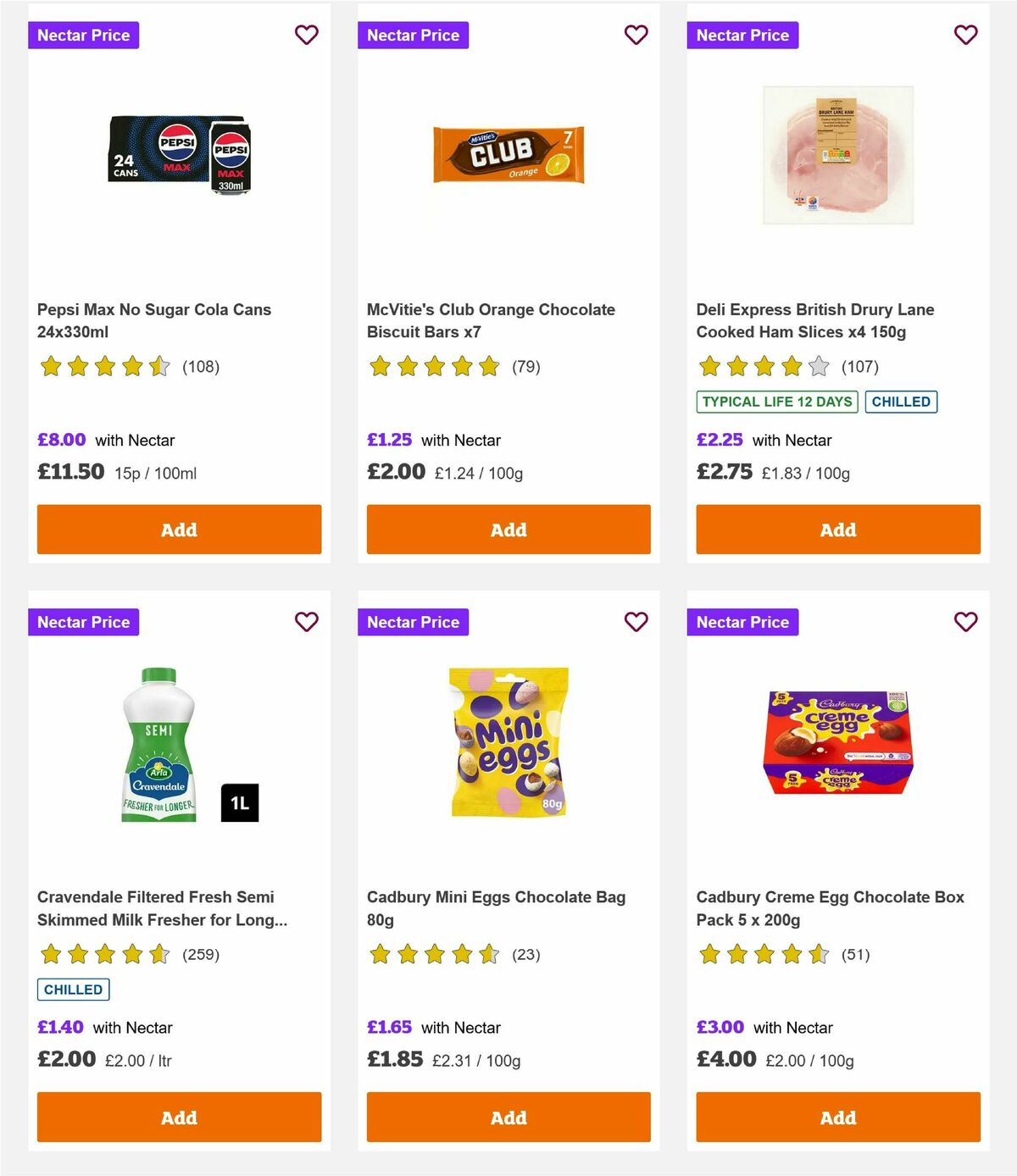Click the heart icon on the Pepsi Max card

click(306, 35)
